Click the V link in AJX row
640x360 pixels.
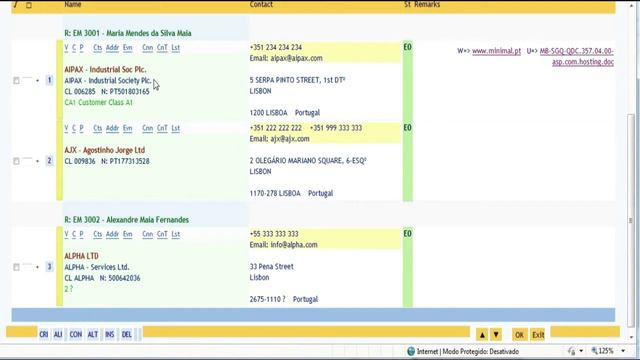[x=67, y=129]
